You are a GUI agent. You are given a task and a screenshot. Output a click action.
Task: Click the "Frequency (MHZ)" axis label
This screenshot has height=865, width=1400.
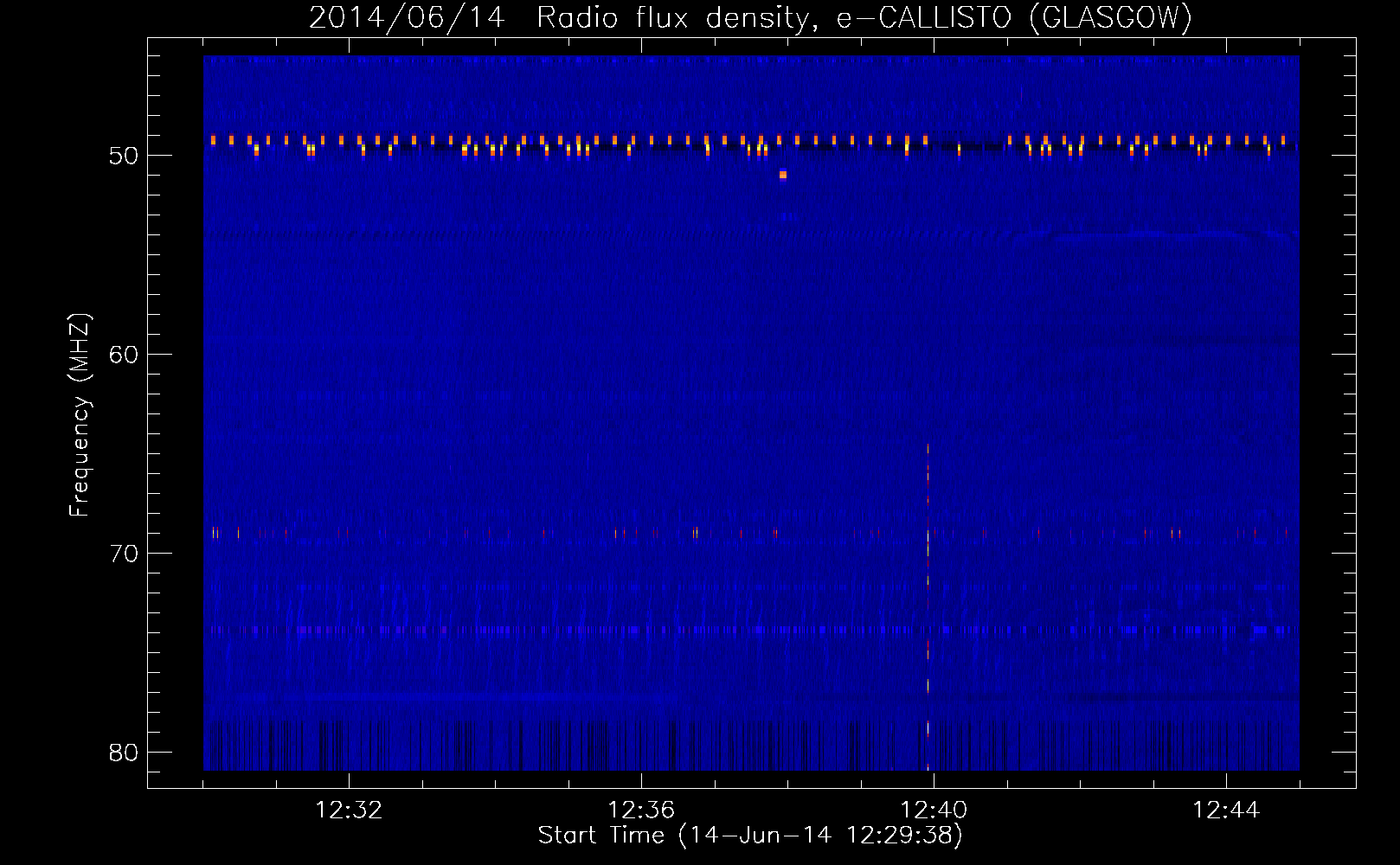click(79, 415)
